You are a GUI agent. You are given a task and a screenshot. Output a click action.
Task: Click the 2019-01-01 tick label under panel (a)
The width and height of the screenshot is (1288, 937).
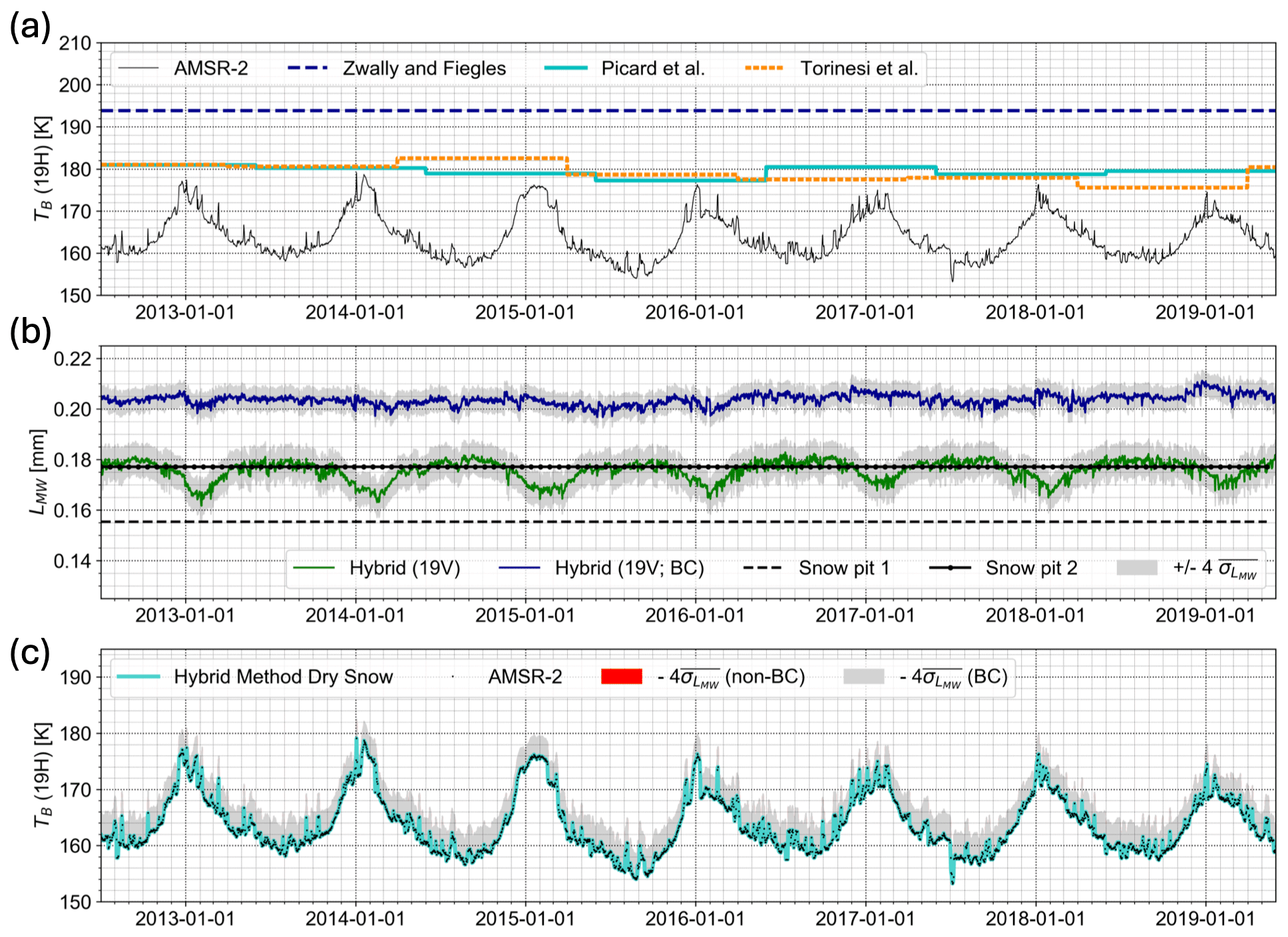pos(1205,312)
